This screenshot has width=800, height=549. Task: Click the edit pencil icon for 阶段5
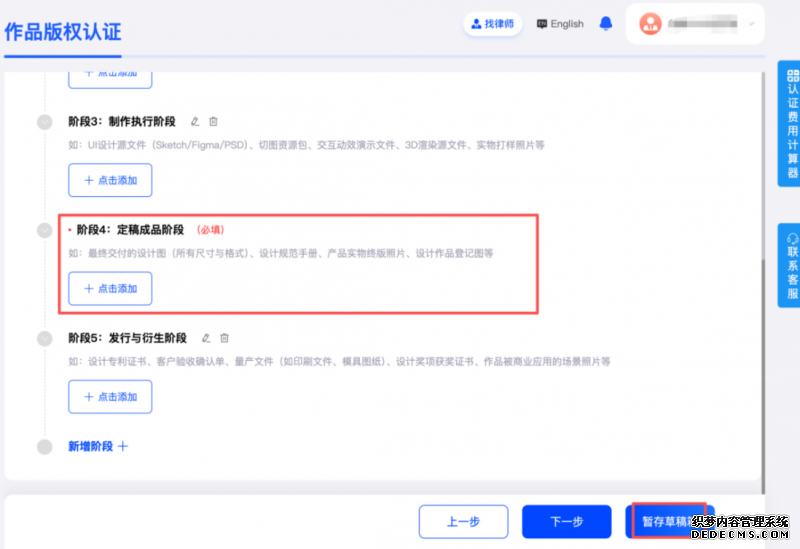[207, 339]
